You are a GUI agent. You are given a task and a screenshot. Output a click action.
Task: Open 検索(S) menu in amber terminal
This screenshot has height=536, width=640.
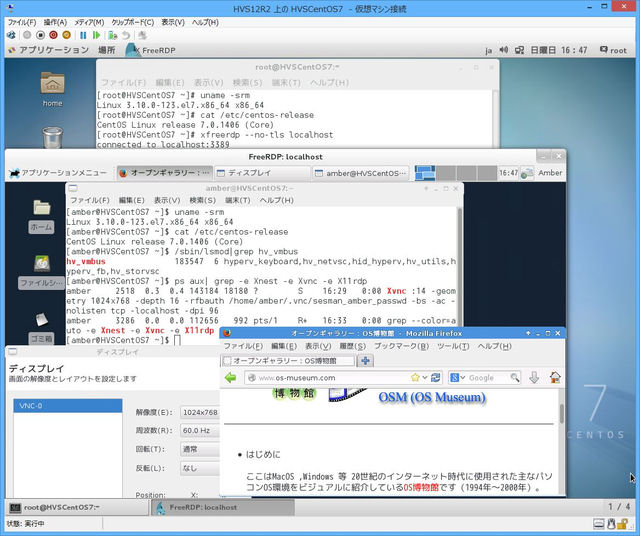pyautogui.click(x=202, y=200)
